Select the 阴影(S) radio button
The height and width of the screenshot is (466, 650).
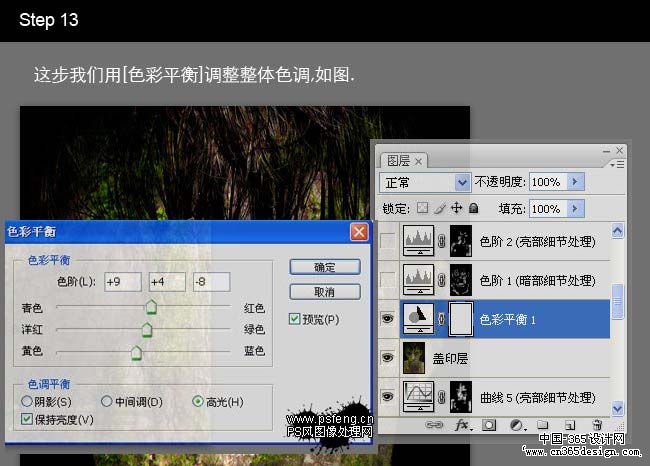pyautogui.click(x=27, y=401)
